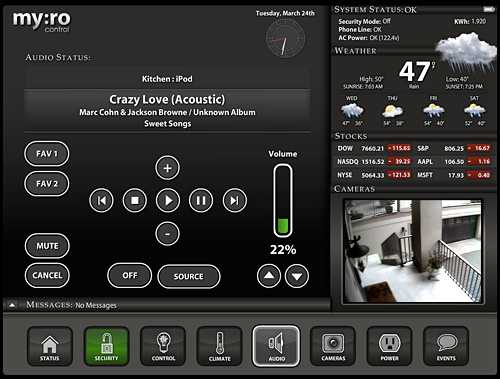This screenshot has width=500, height=379.
Task: Skip to the next track
Action: 235,200
